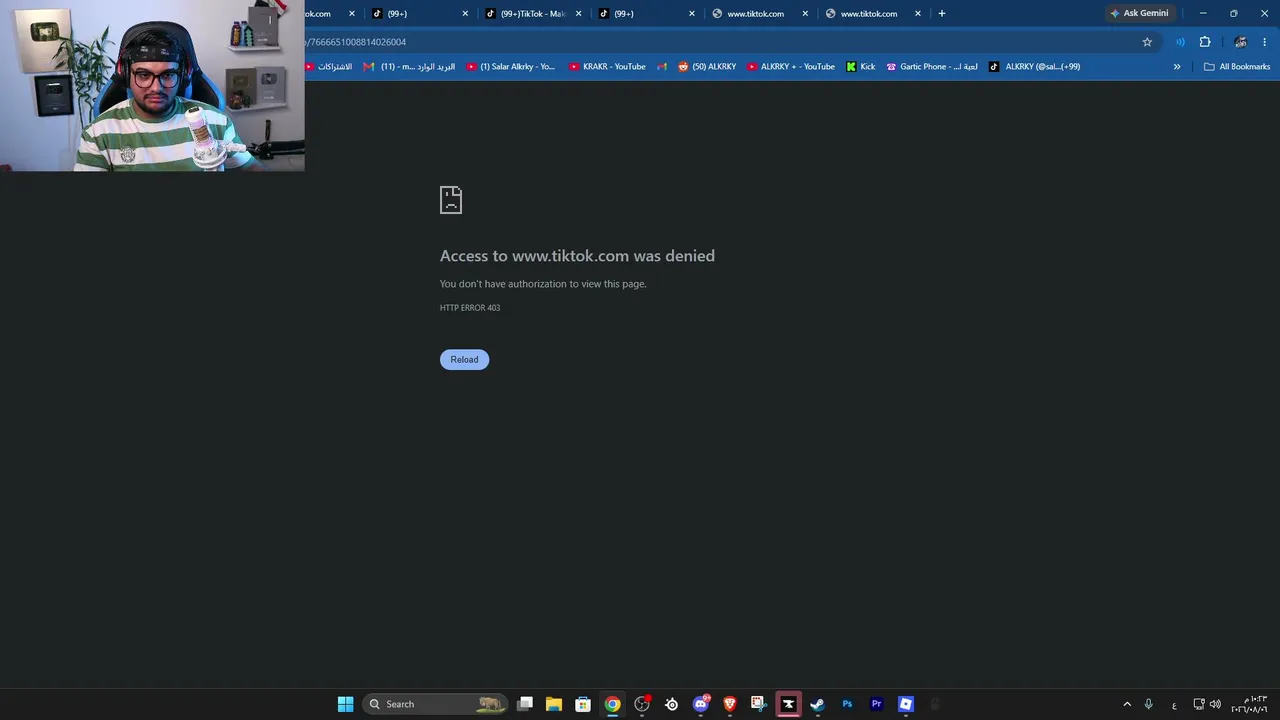This screenshot has height=720, width=1280.
Task: Open Microsoft Store from the taskbar
Action: pos(583,704)
